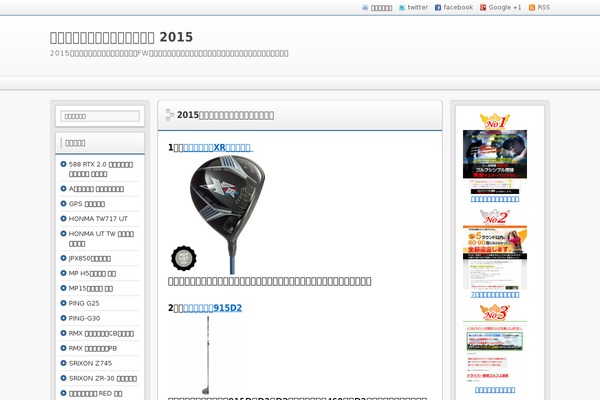Click the bookmark icon left of twitter
This screenshot has height=400, width=600.
point(365,8)
